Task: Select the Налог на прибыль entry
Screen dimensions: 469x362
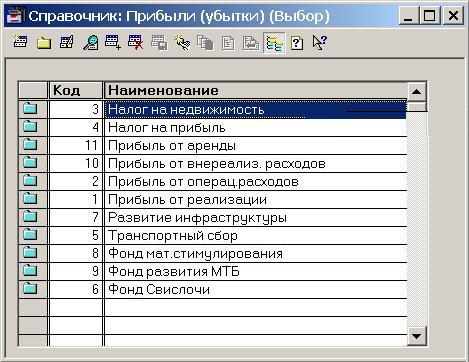Action: click(x=256, y=128)
